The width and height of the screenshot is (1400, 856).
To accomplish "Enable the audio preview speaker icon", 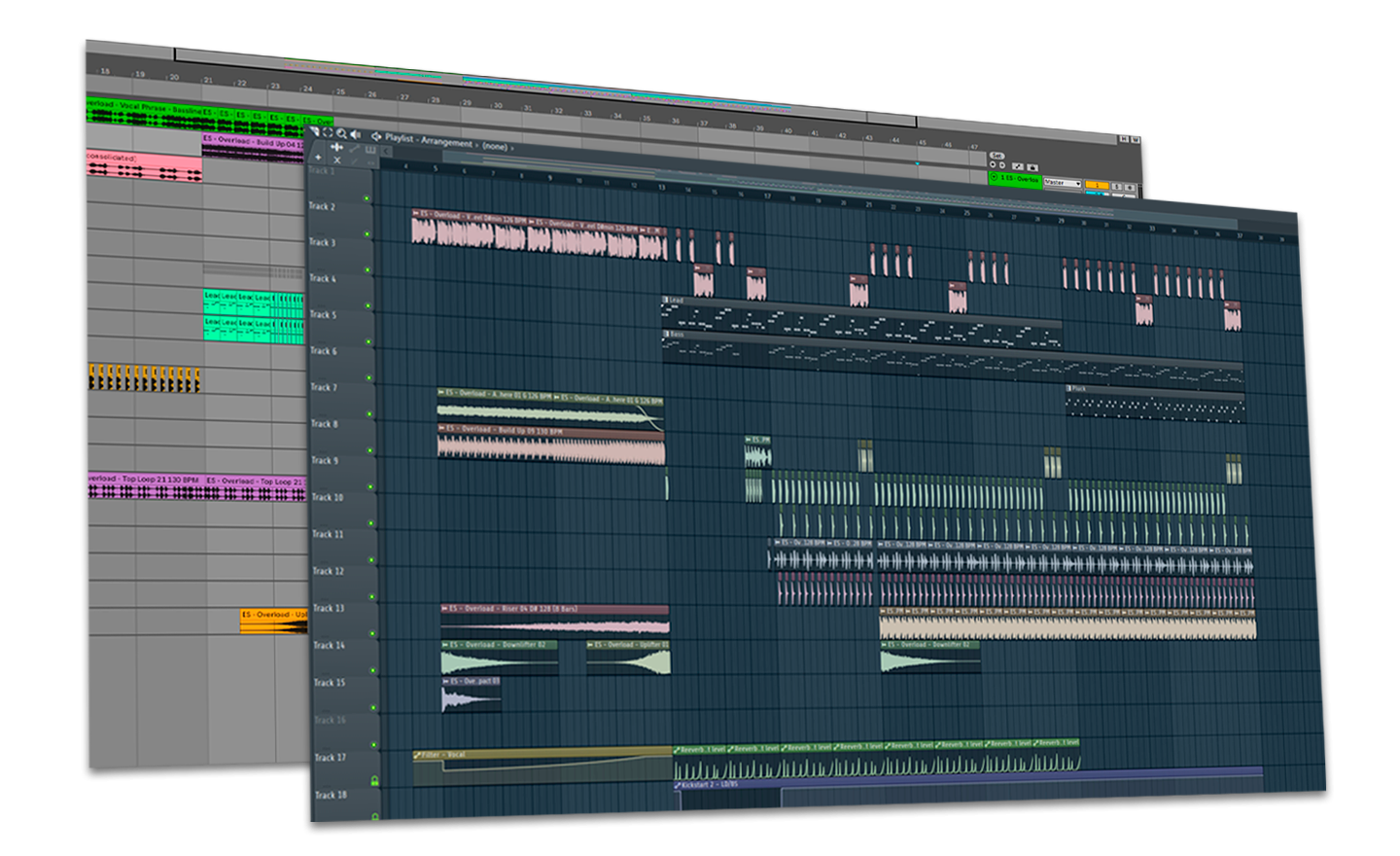I will tap(356, 133).
